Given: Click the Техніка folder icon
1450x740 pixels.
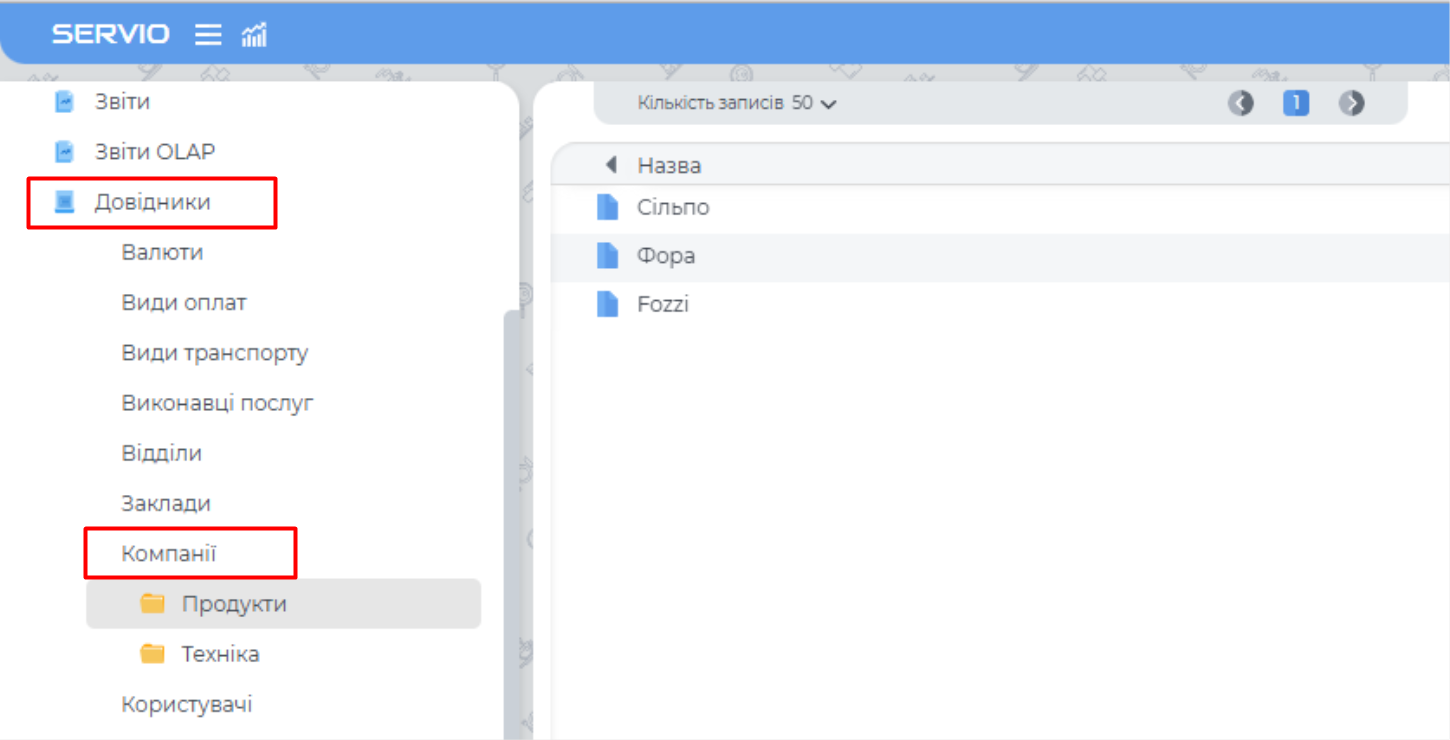Looking at the screenshot, I should (x=152, y=654).
